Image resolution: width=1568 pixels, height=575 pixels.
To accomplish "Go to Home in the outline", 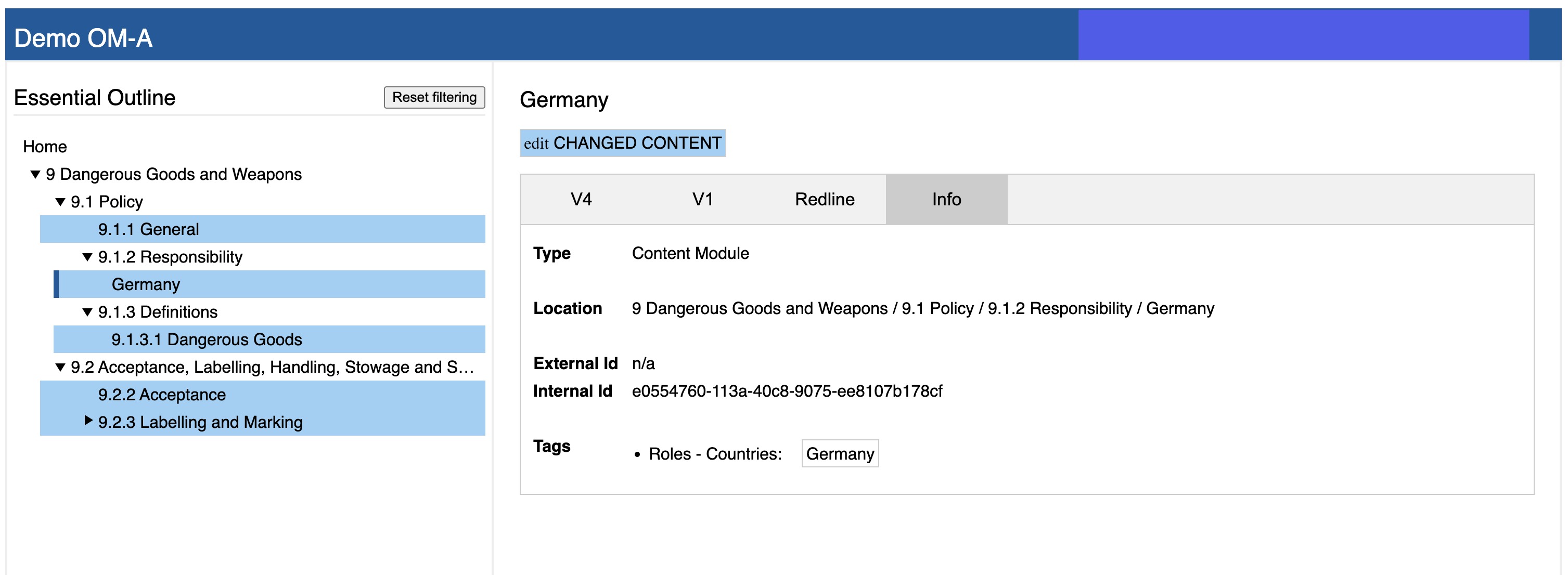I will click(x=45, y=147).
